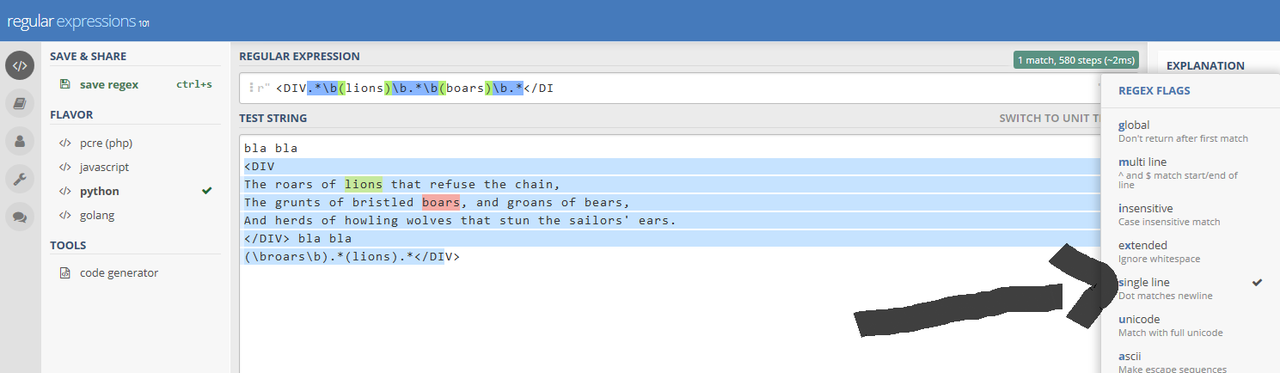This screenshot has height=373, width=1280.
Task: Open the regex editor code icon in sidebar
Action: click(20, 65)
